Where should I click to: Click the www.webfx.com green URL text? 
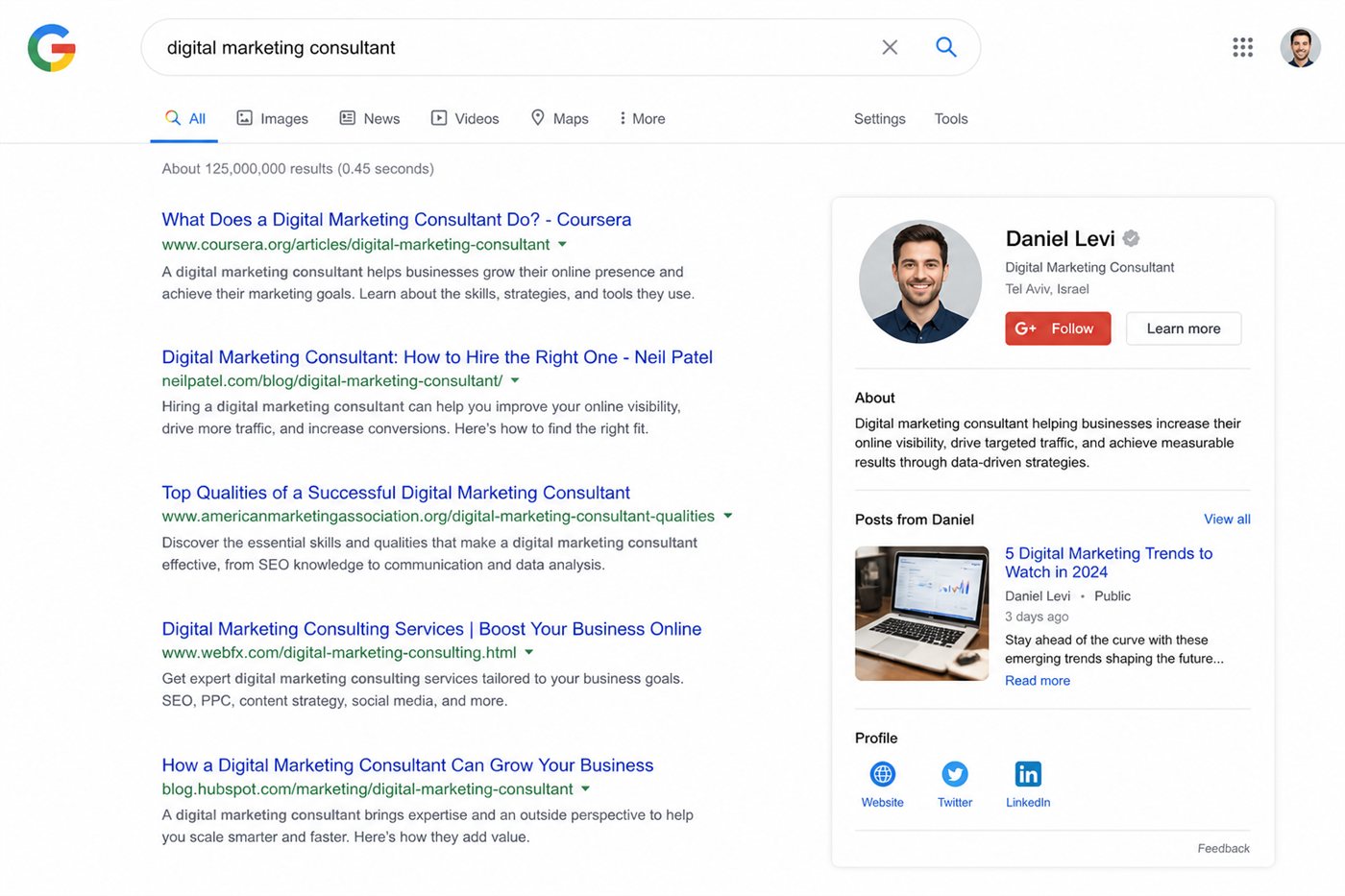click(x=339, y=652)
